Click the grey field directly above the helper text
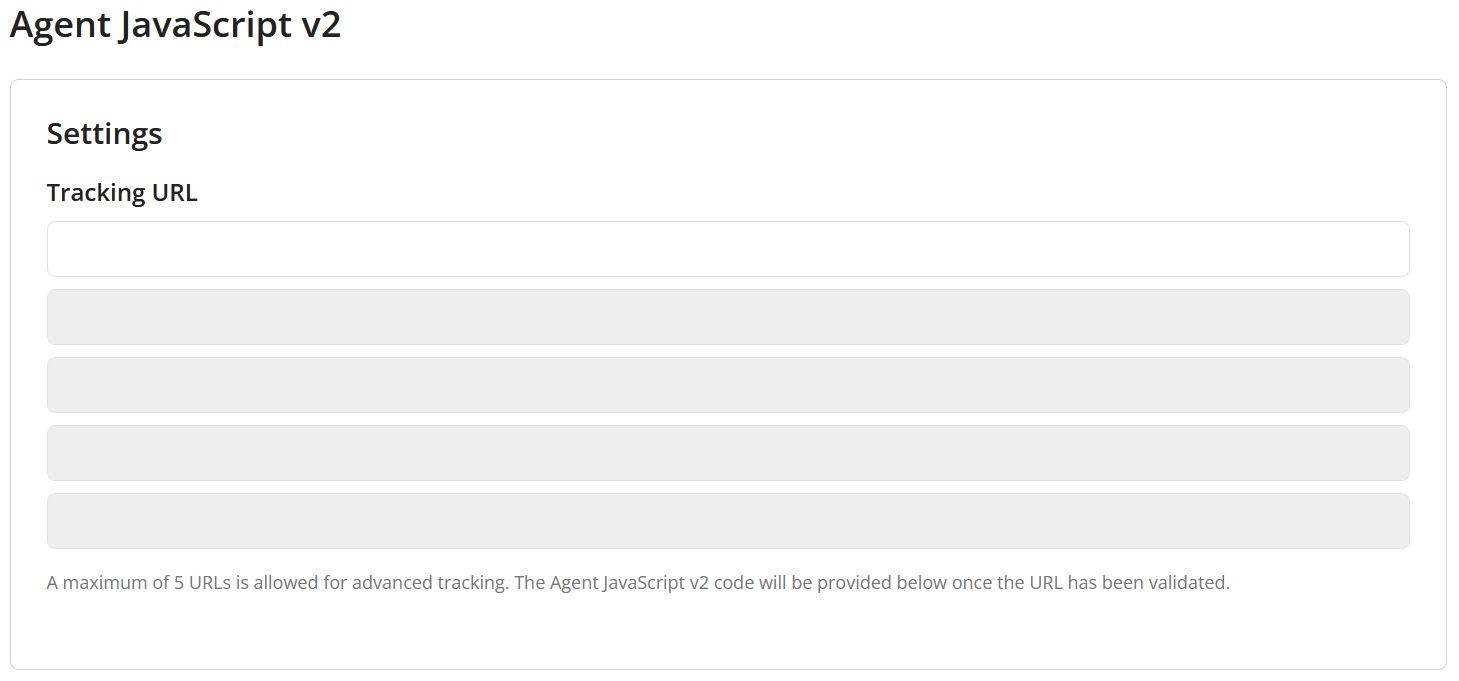1459x681 pixels. point(728,521)
